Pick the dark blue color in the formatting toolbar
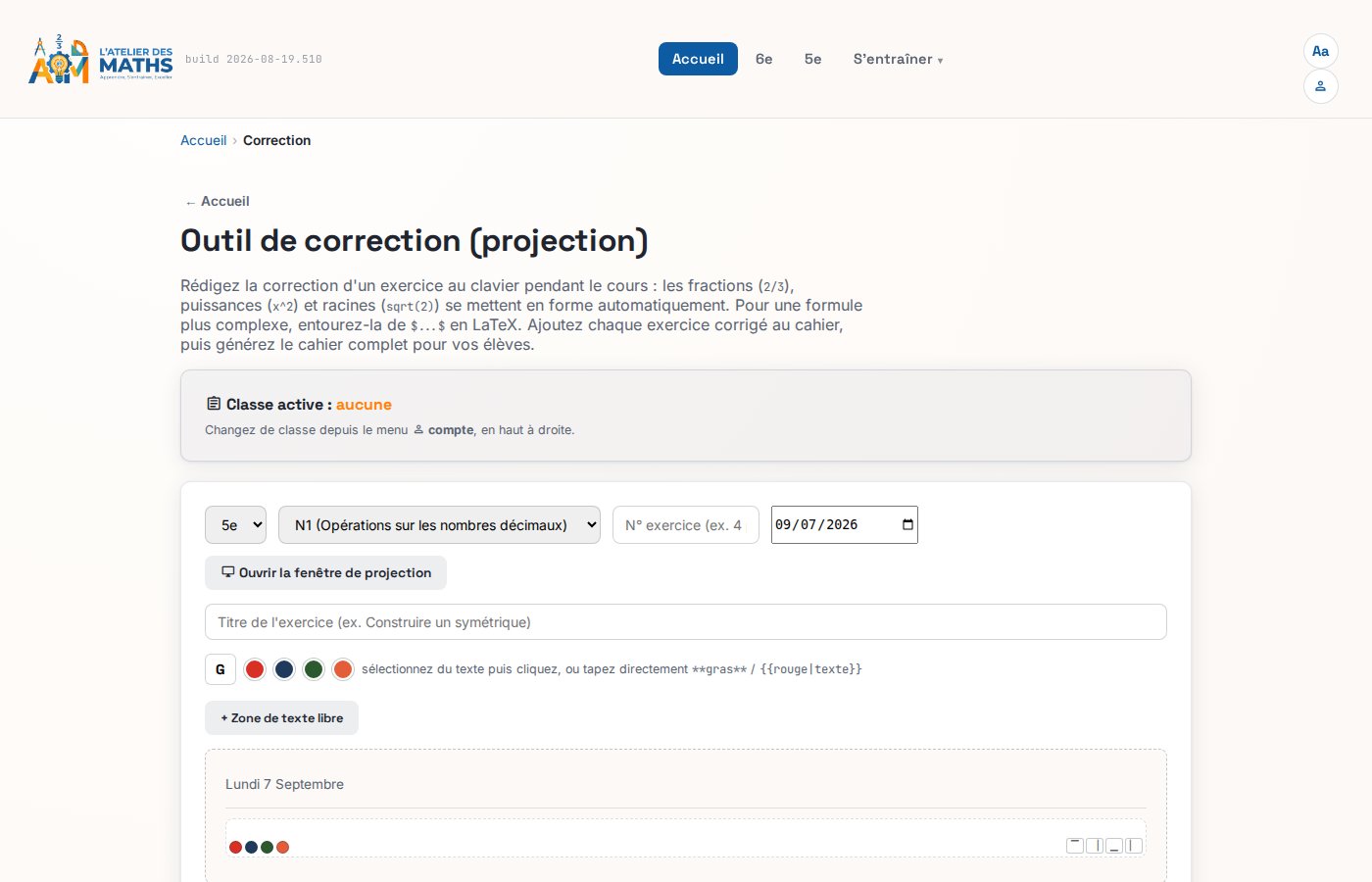Image resolution: width=1372 pixels, height=882 pixels. click(284, 669)
